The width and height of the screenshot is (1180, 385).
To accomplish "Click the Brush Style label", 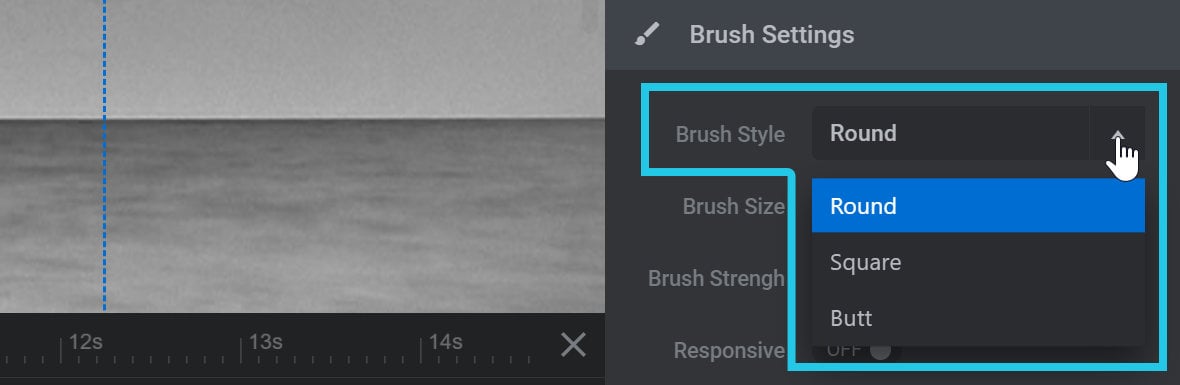I will [x=730, y=134].
